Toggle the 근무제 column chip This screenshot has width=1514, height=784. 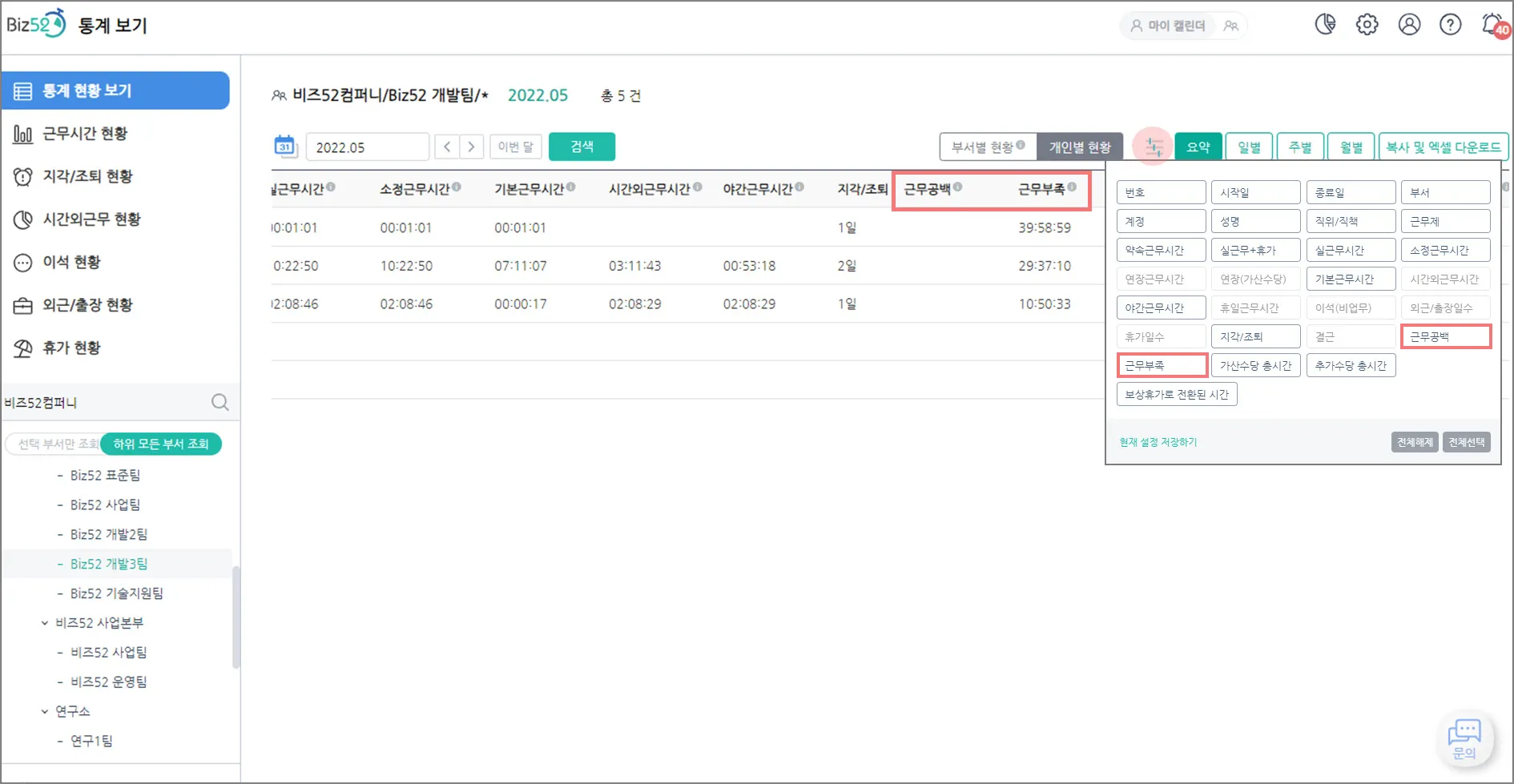pyautogui.click(x=1446, y=221)
